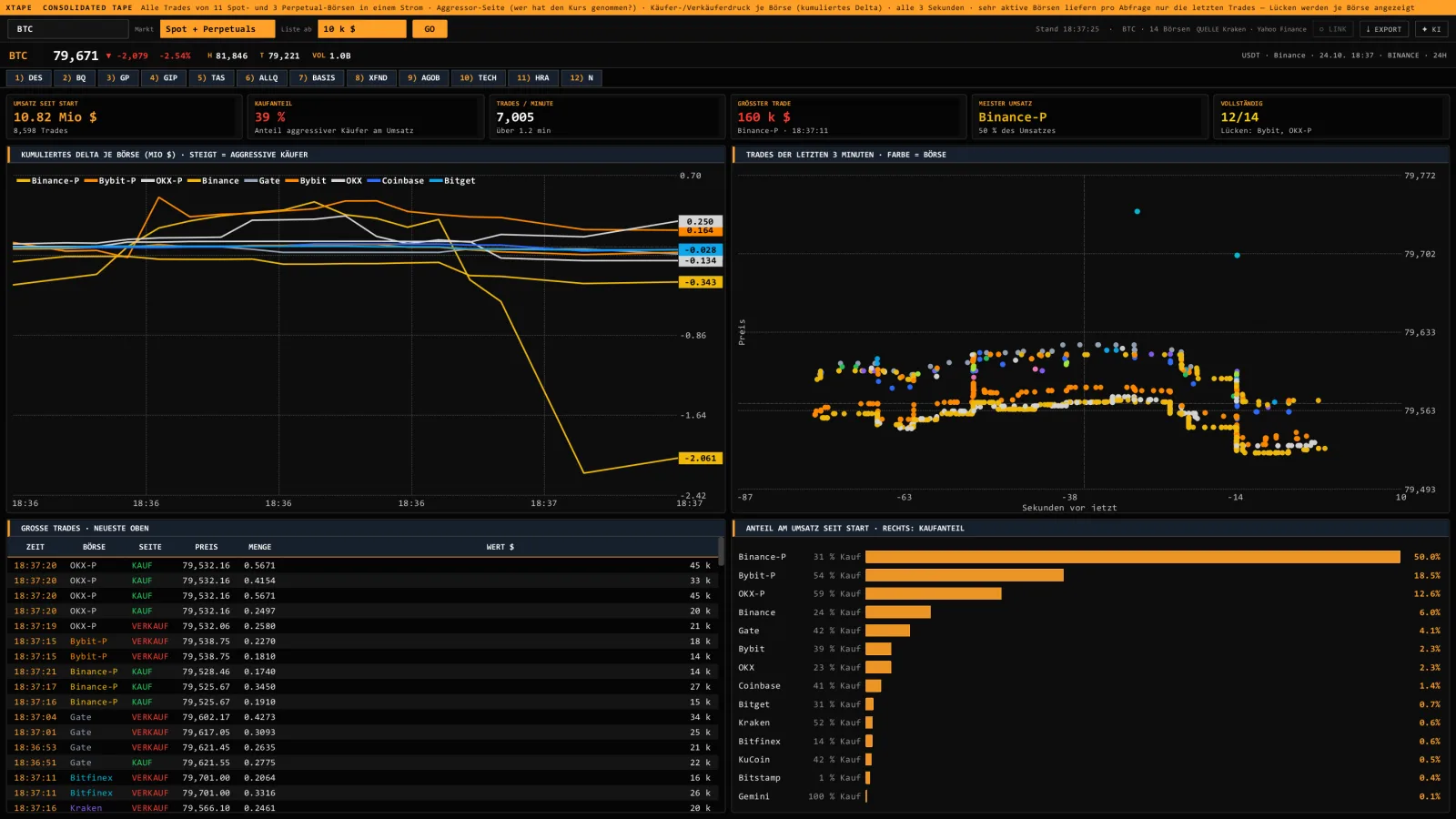Click the scrollbar of the large trades table
Viewport: 1456px width, 819px height.
pos(721,551)
